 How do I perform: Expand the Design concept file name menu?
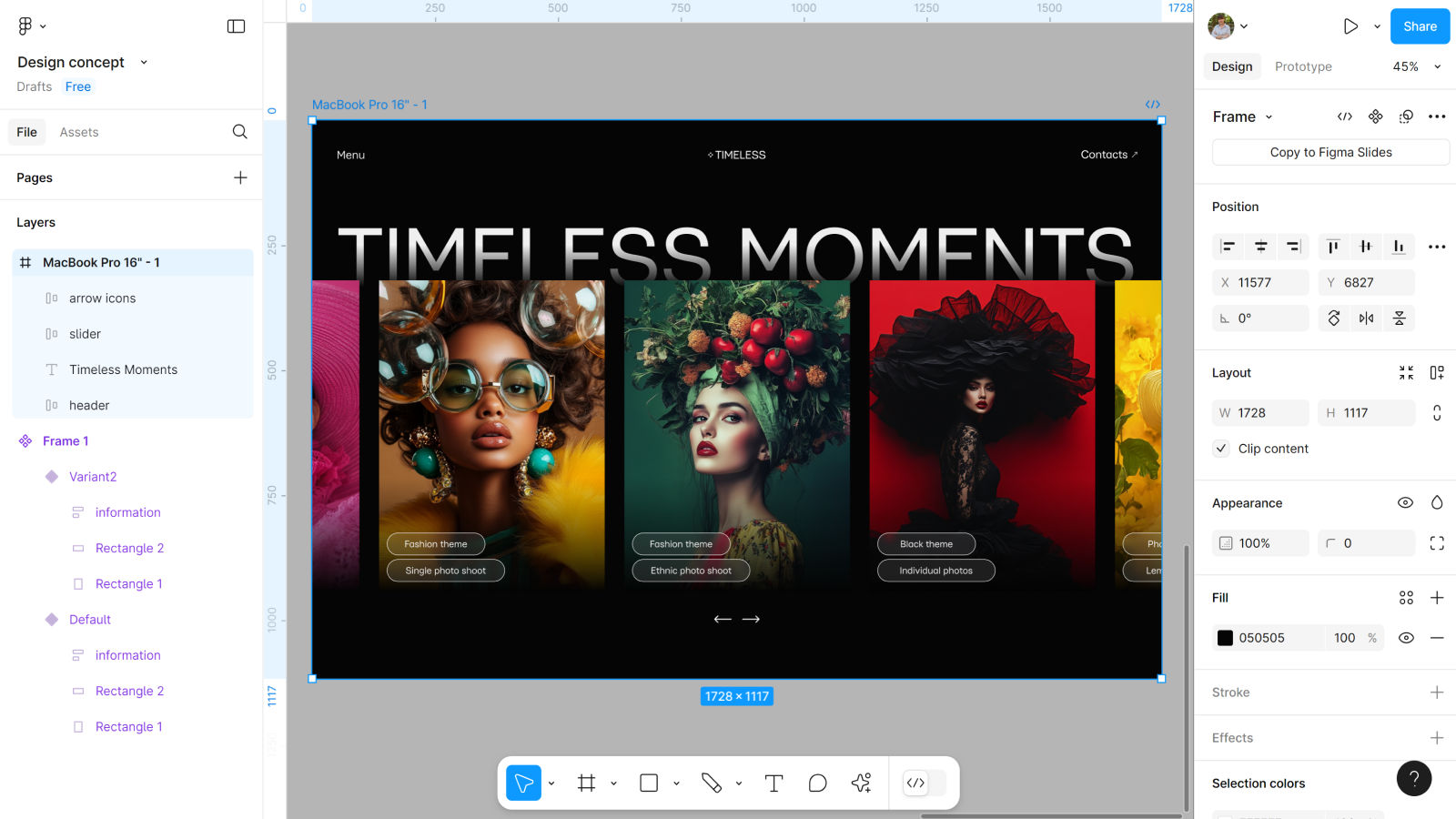pos(144,62)
